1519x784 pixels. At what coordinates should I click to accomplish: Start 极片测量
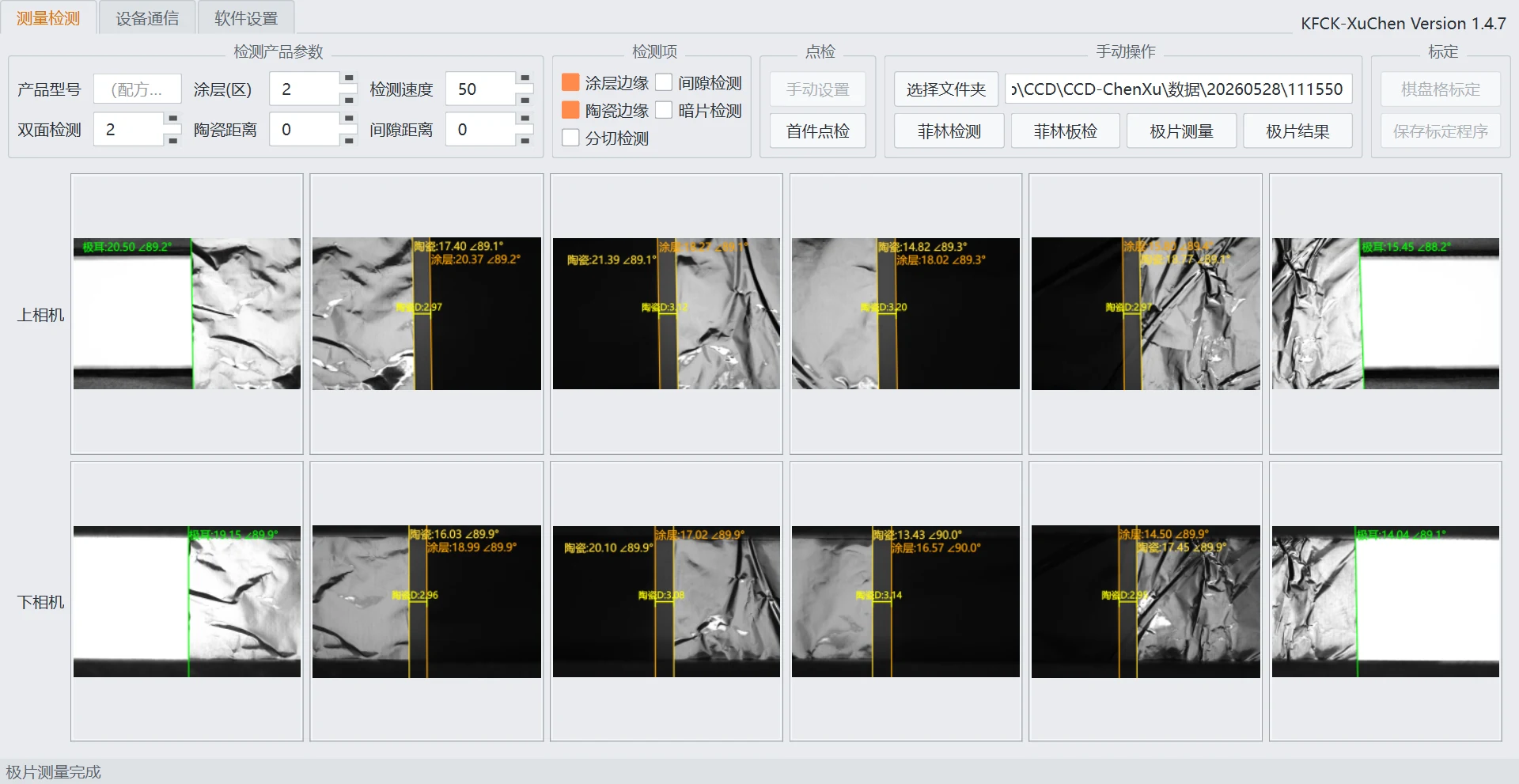1182,131
